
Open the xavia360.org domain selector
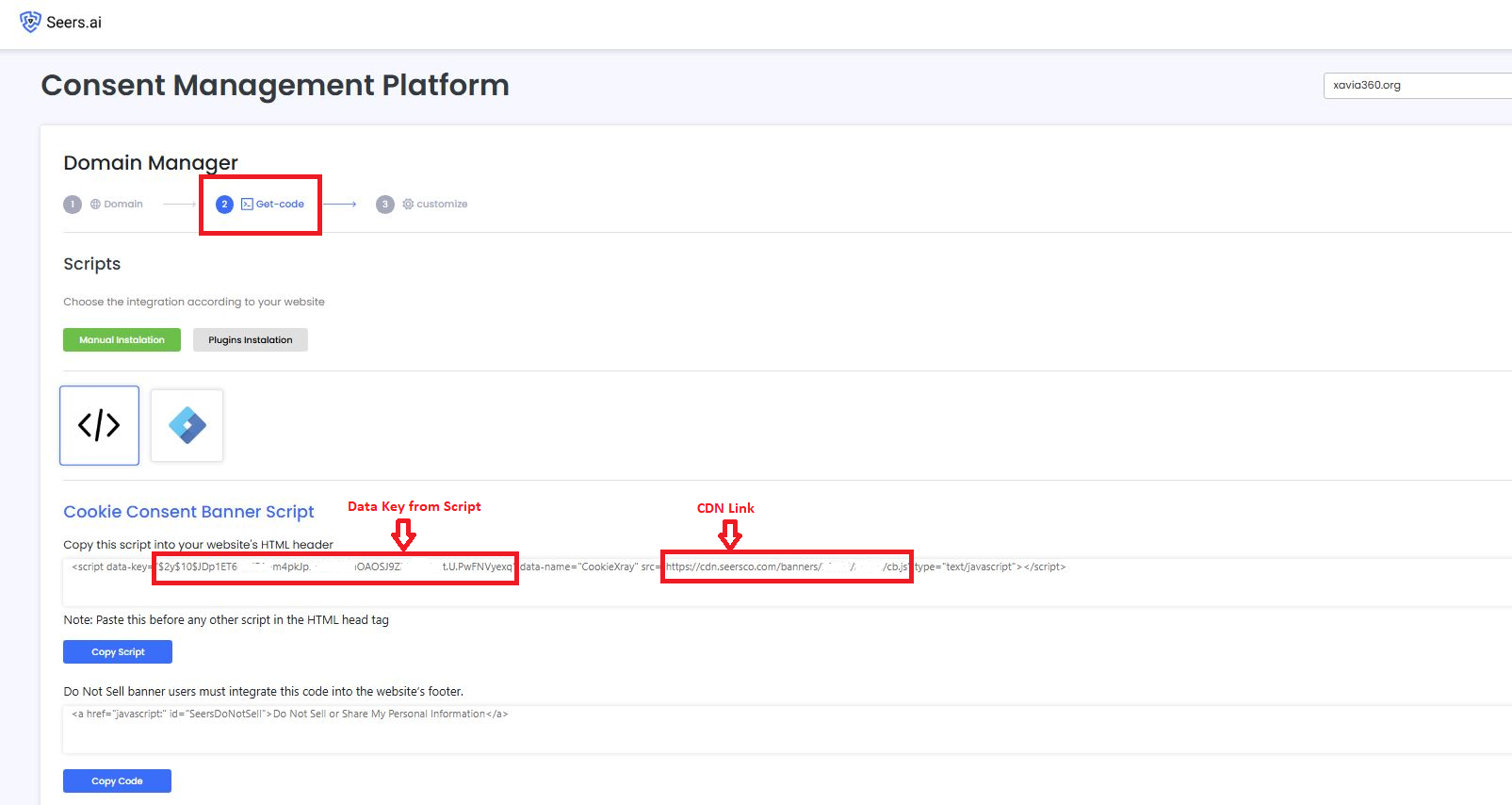[1413, 85]
